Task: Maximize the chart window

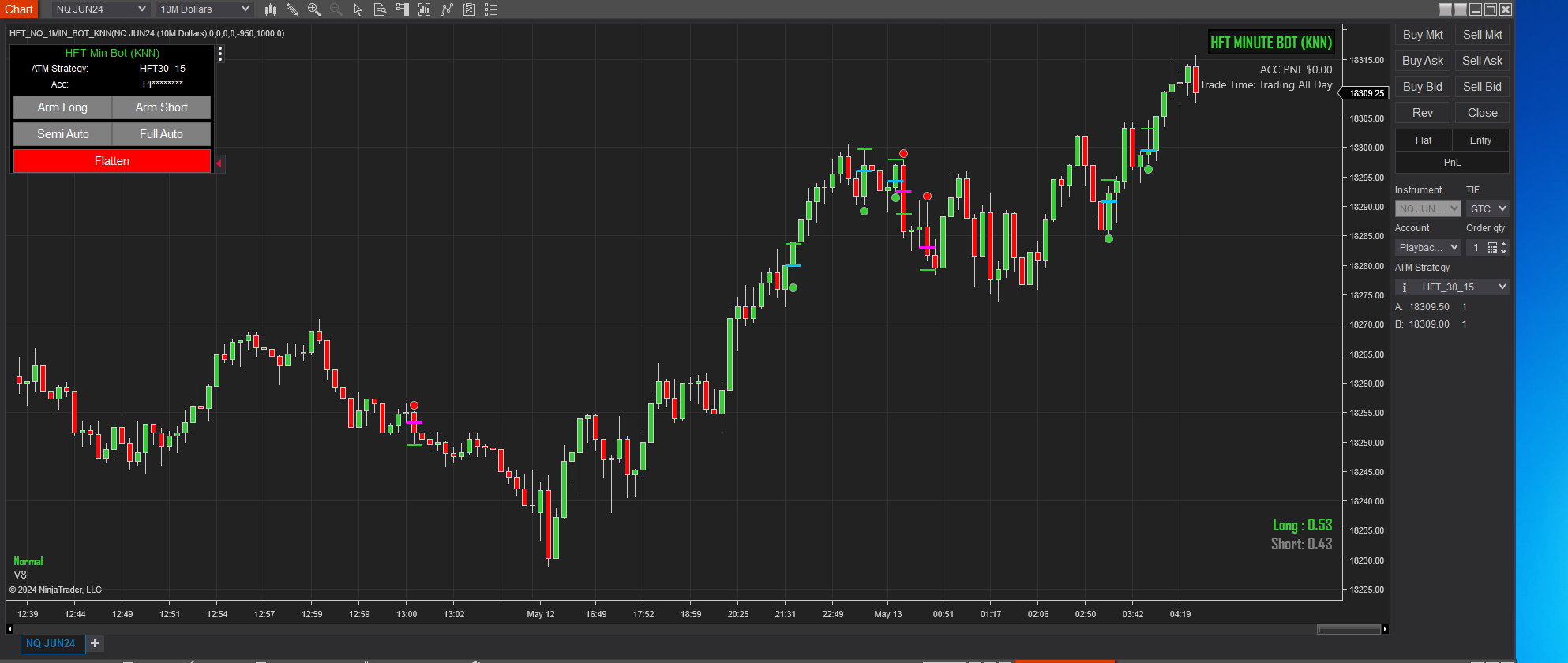Action: (1491, 9)
